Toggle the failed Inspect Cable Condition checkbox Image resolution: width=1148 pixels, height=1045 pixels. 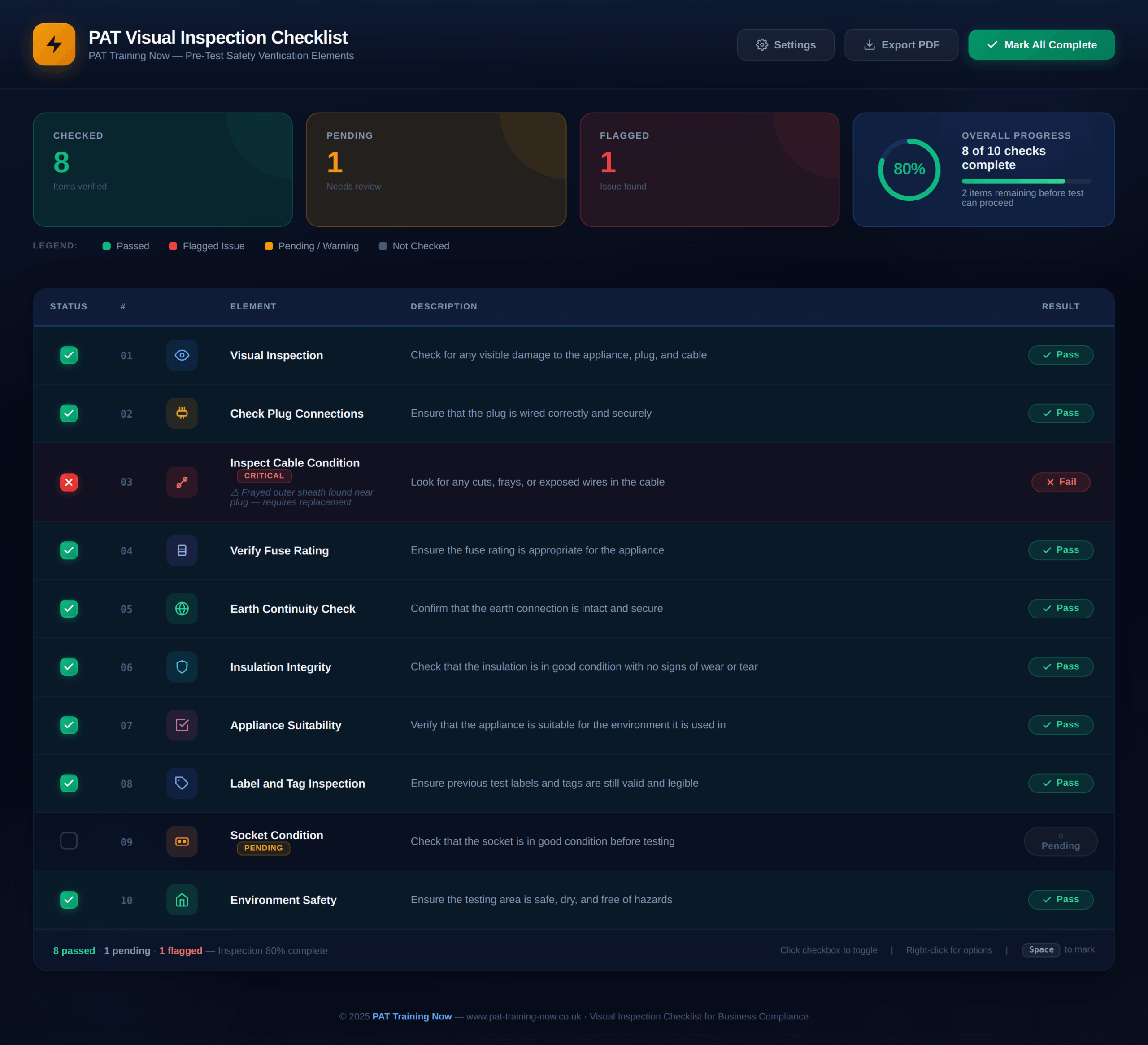pos(69,482)
